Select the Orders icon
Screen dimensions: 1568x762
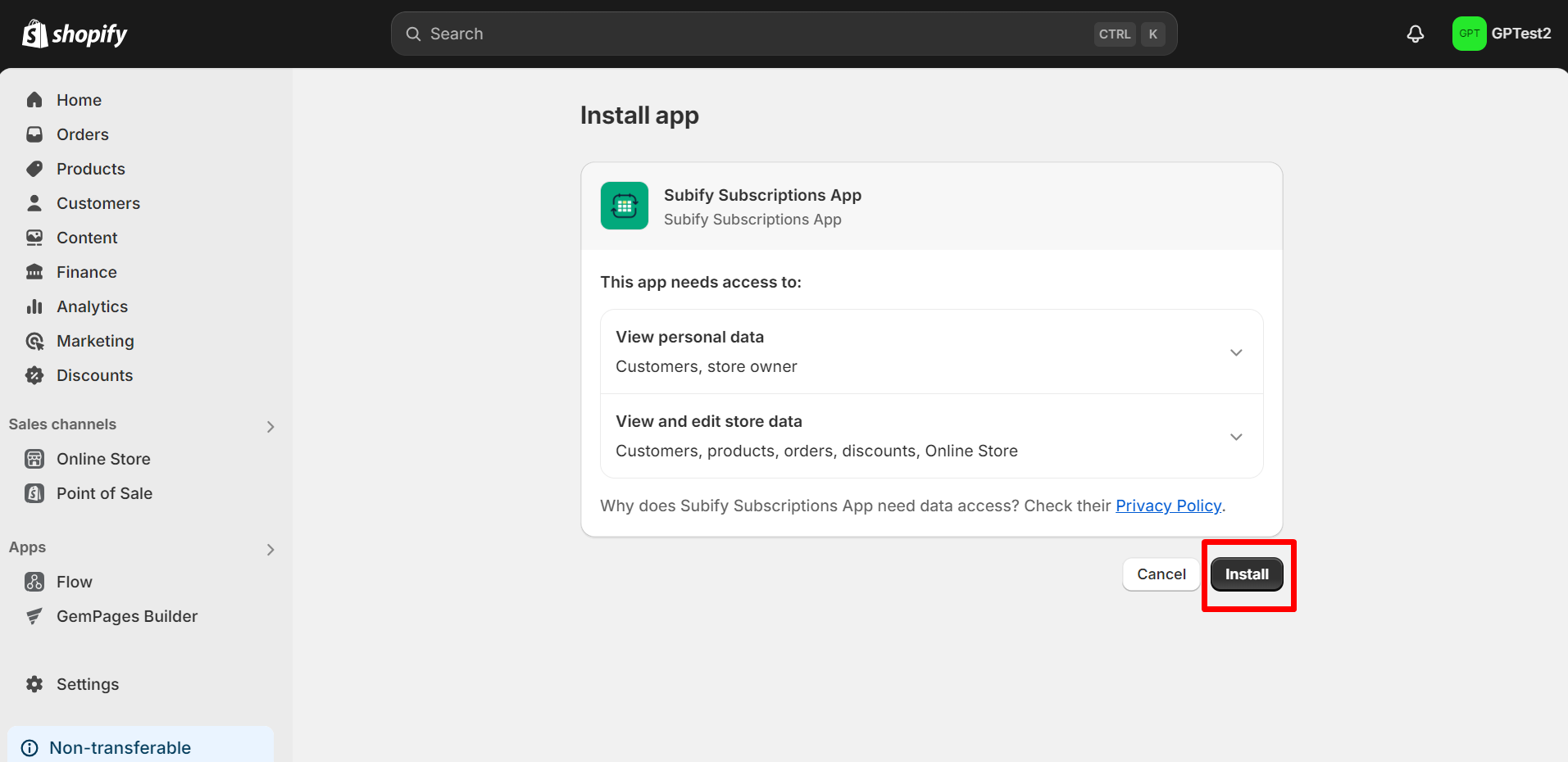pyautogui.click(x=34, y=134)
